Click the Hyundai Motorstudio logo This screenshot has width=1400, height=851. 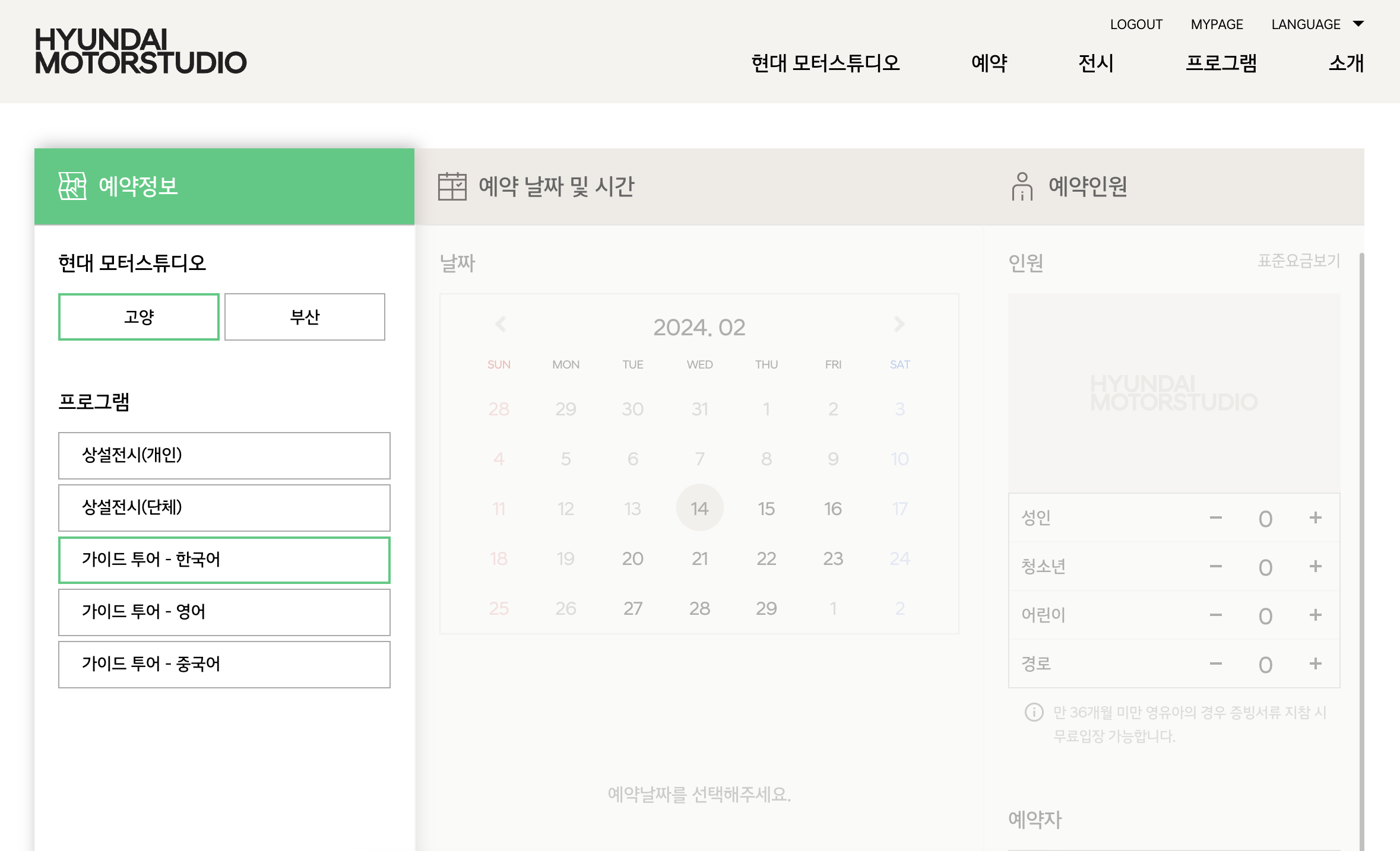[141, 51]
